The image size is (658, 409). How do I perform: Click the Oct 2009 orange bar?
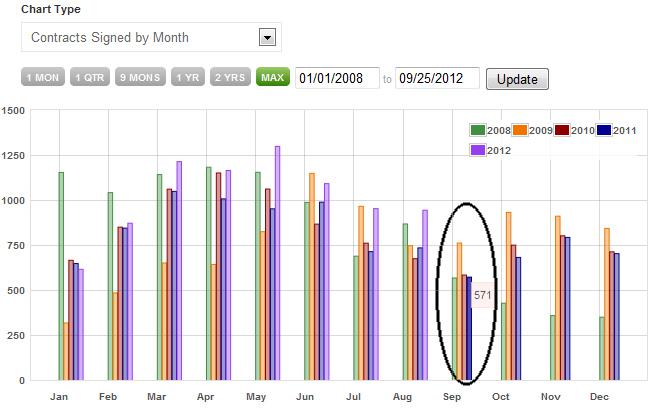click(509, 296)
